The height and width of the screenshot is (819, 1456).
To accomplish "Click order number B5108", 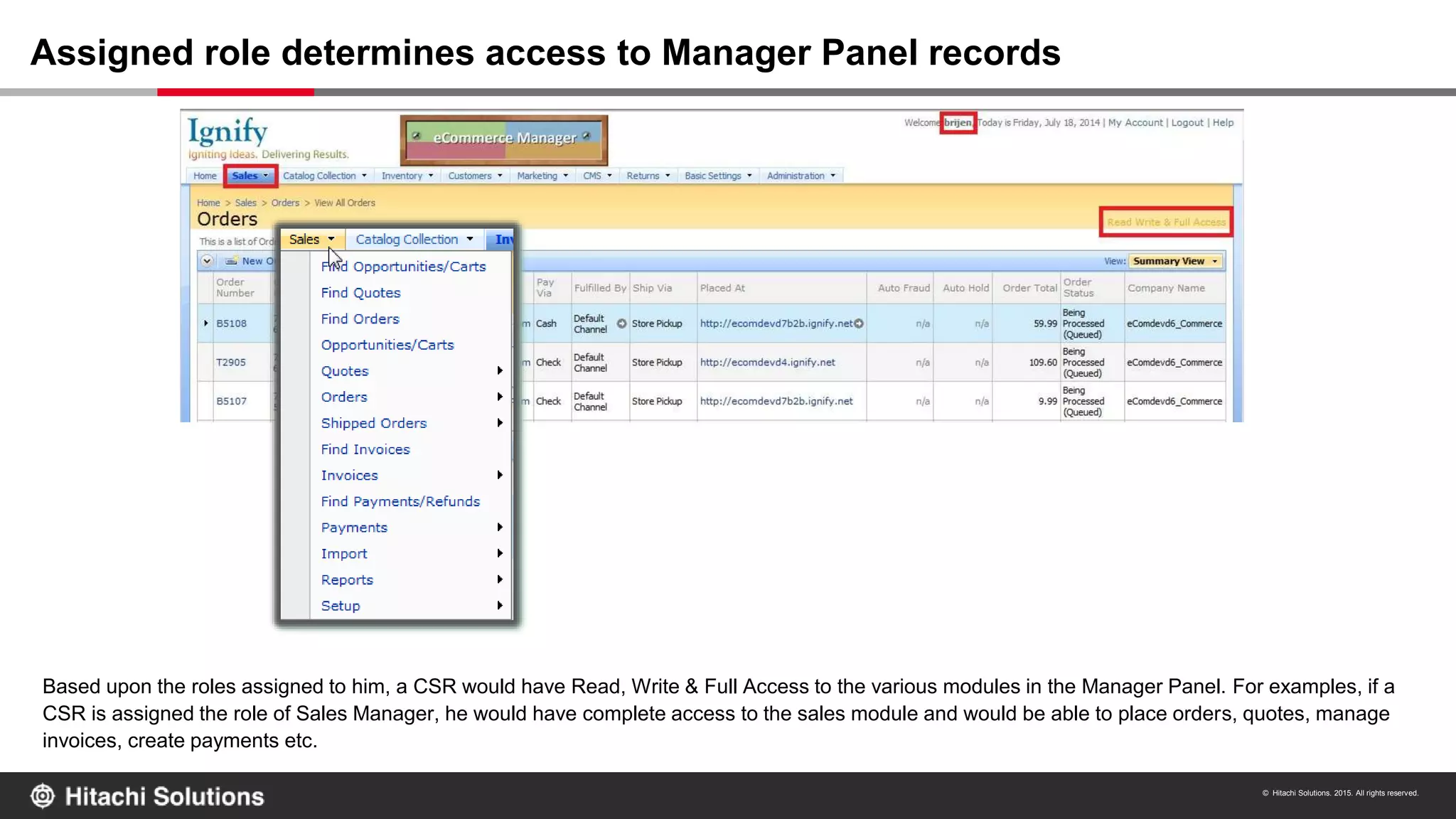I will [231, 323].
